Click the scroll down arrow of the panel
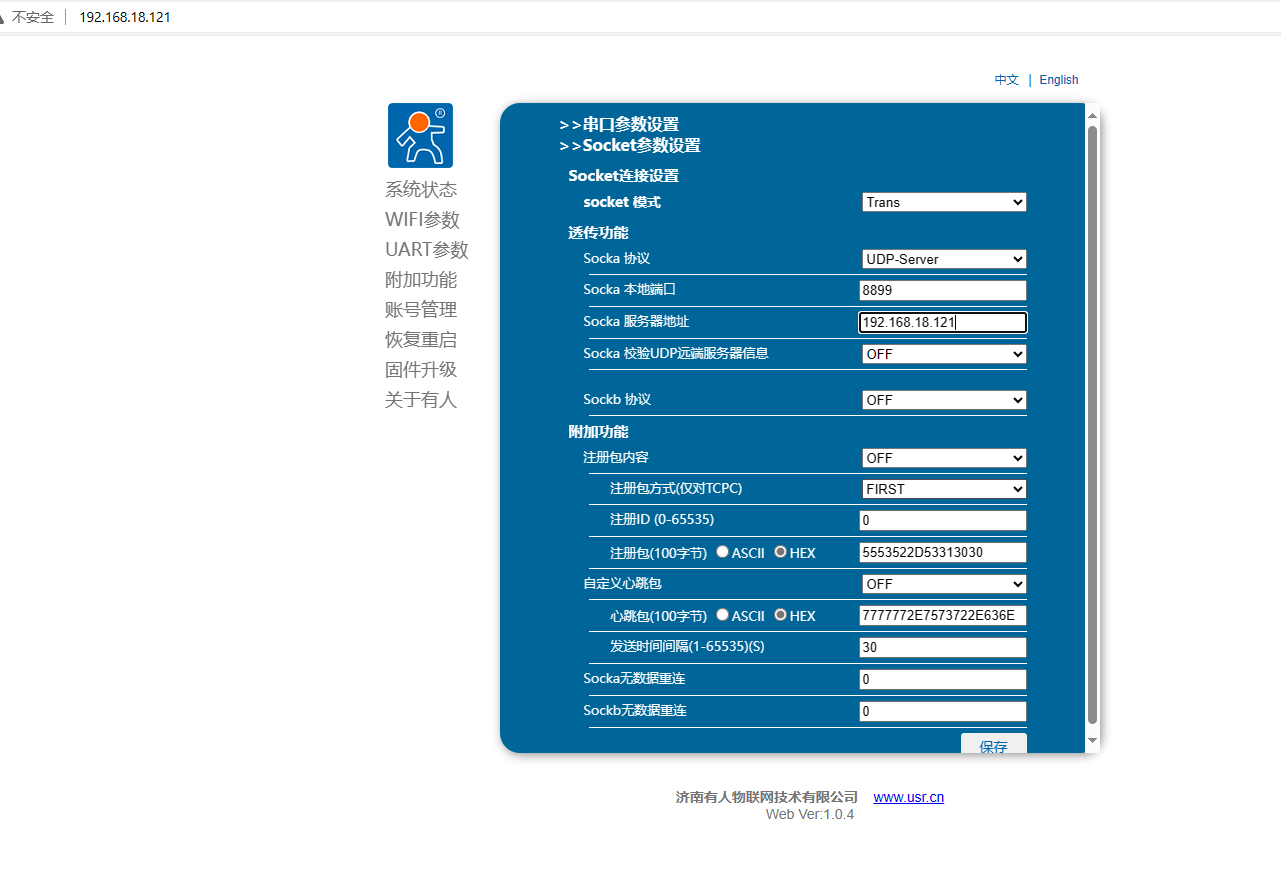The image size is (1281, 872). (x=1092, y=741)
